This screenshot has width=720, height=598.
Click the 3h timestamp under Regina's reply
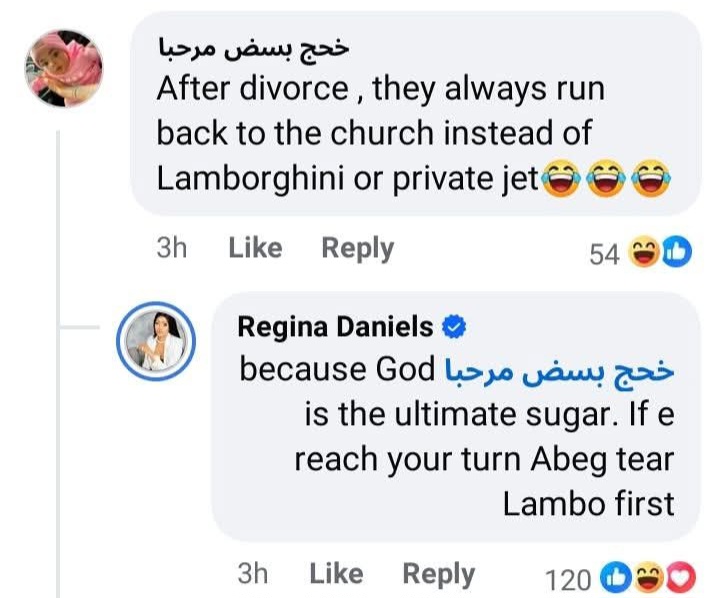click(254, 573)
